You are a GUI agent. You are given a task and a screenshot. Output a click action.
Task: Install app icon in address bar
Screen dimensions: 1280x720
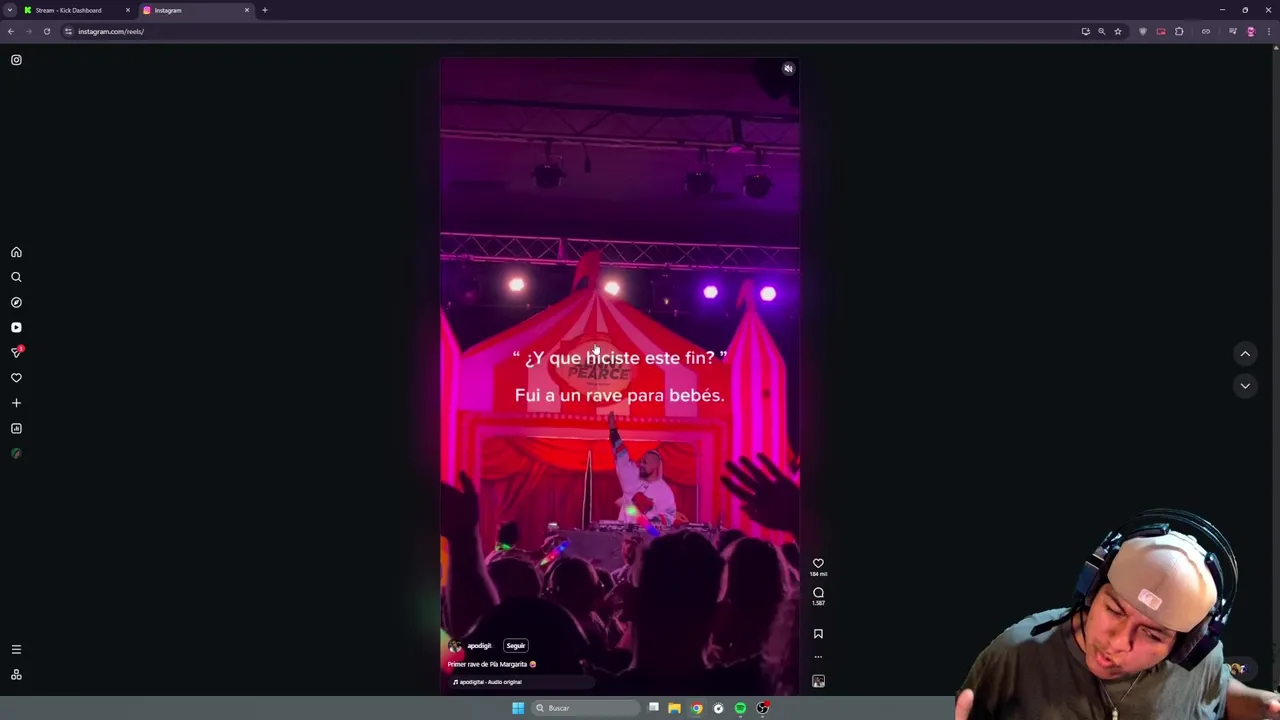click(x=1085, y=31)
